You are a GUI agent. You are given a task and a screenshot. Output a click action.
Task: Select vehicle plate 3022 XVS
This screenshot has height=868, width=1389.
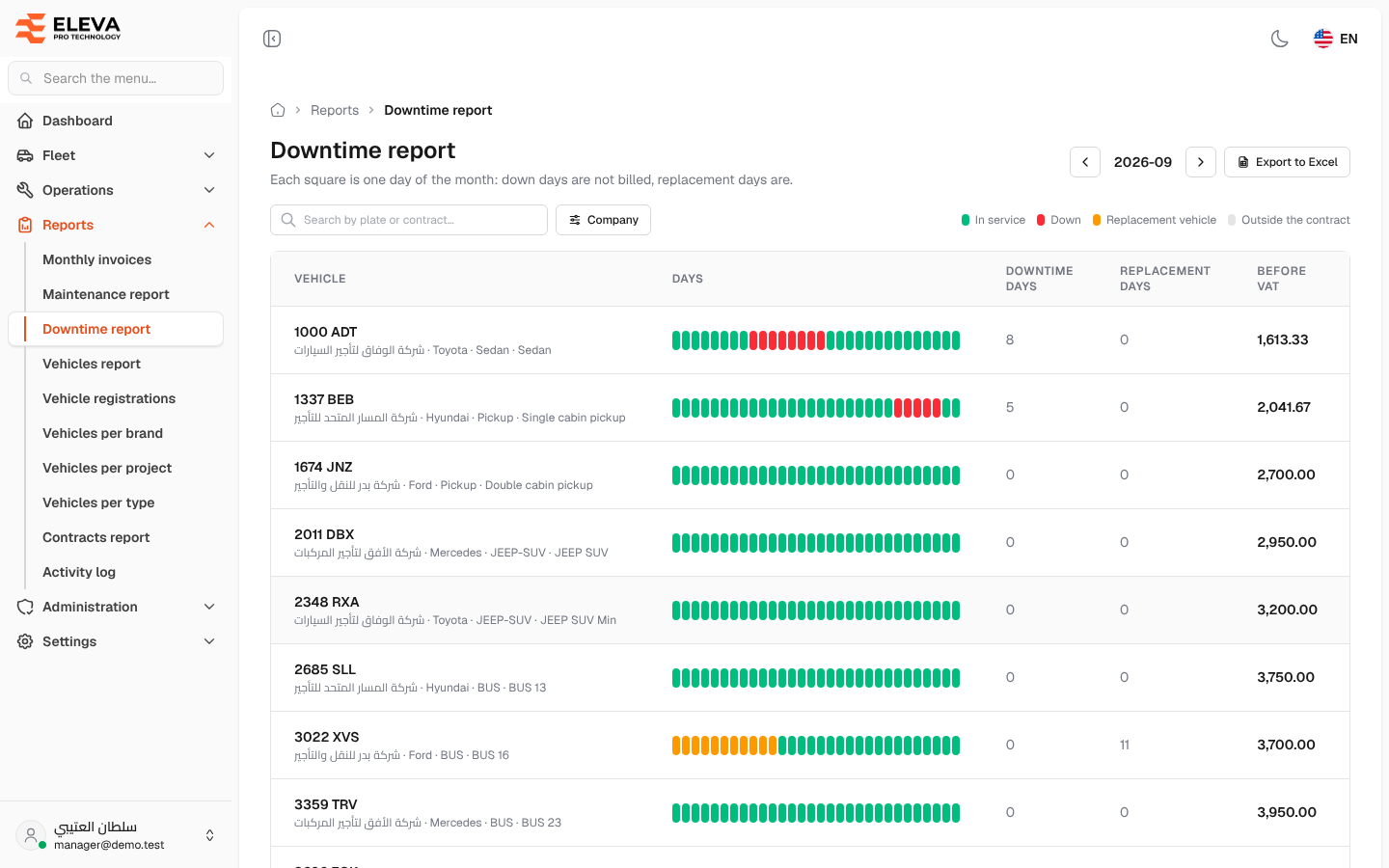[327, 737]
